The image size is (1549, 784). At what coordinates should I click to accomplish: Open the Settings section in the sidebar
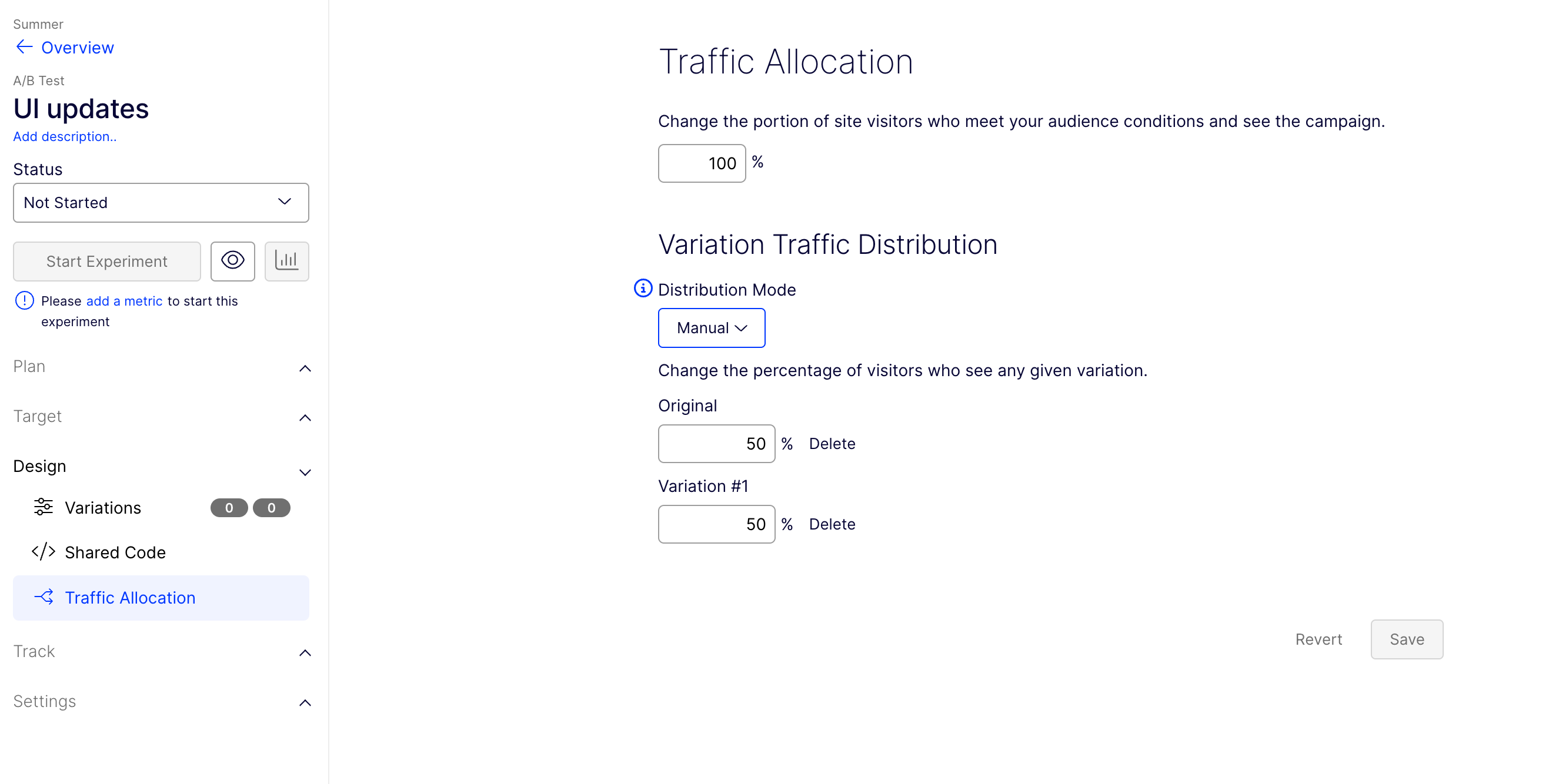(x=305, y=702)
